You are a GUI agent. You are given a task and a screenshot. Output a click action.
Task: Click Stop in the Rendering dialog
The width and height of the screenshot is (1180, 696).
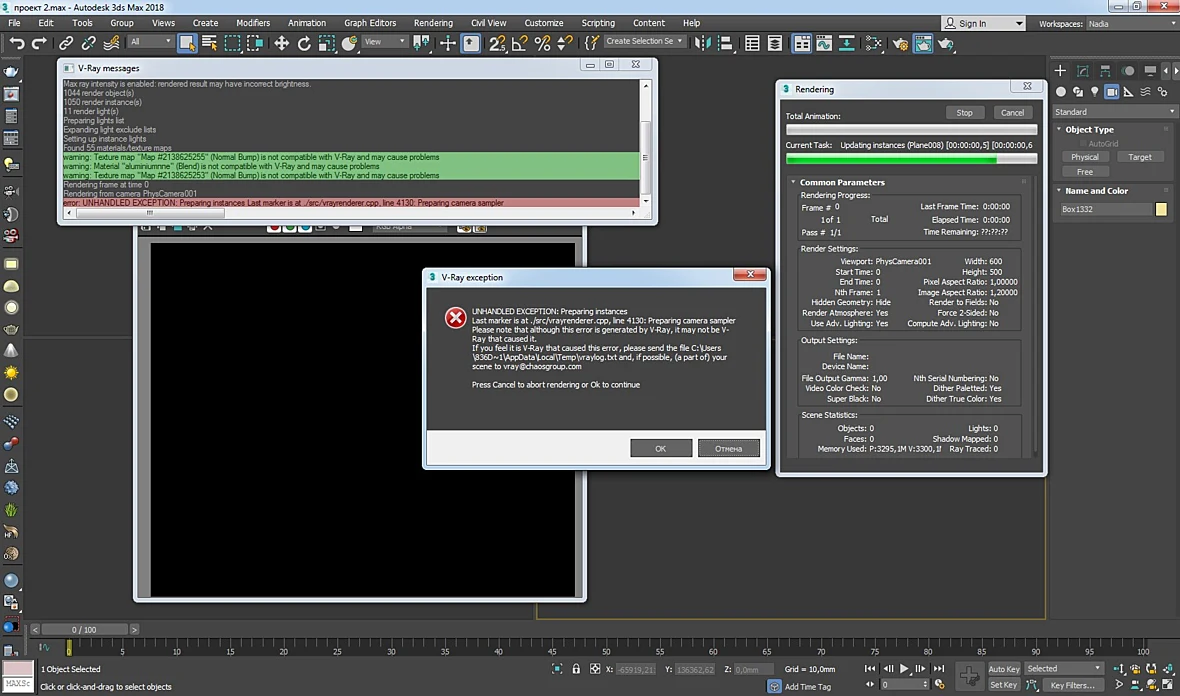click(964, 112)
